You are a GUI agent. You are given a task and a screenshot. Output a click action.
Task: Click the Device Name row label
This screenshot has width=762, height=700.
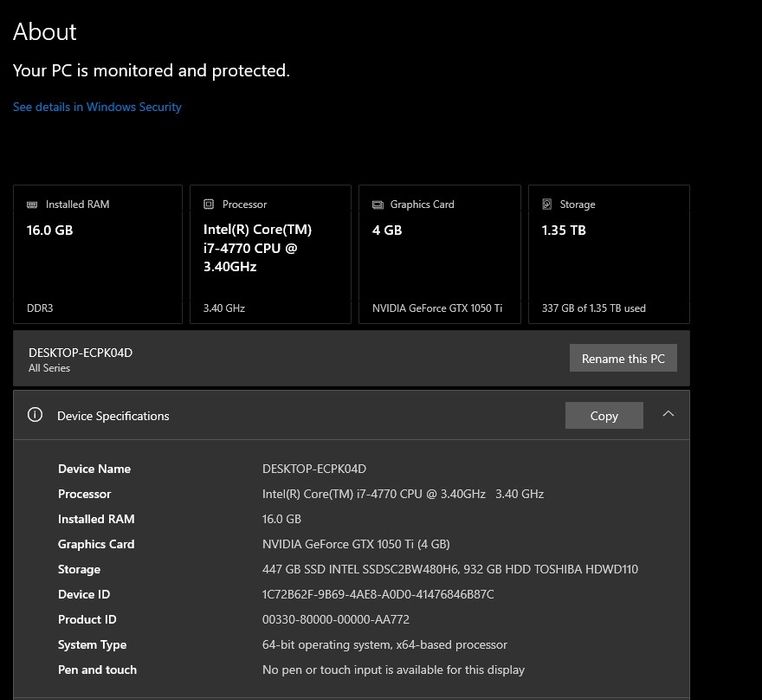click(94, 469)
